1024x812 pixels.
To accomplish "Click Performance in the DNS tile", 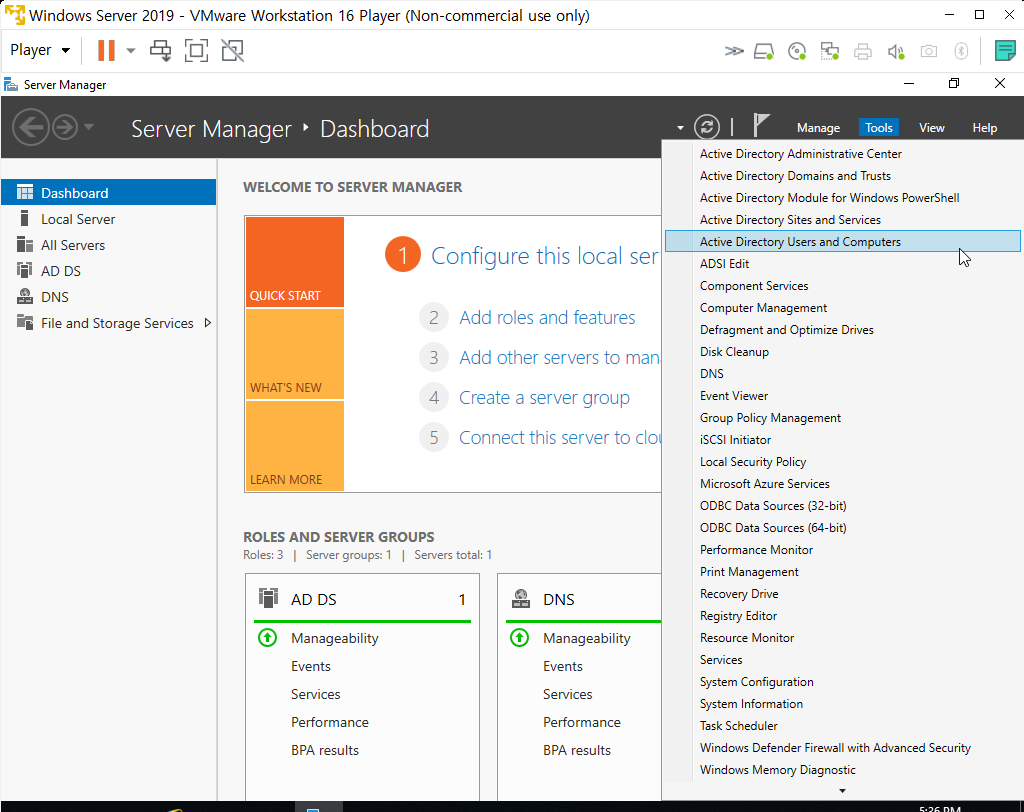I will pos(582,722).
